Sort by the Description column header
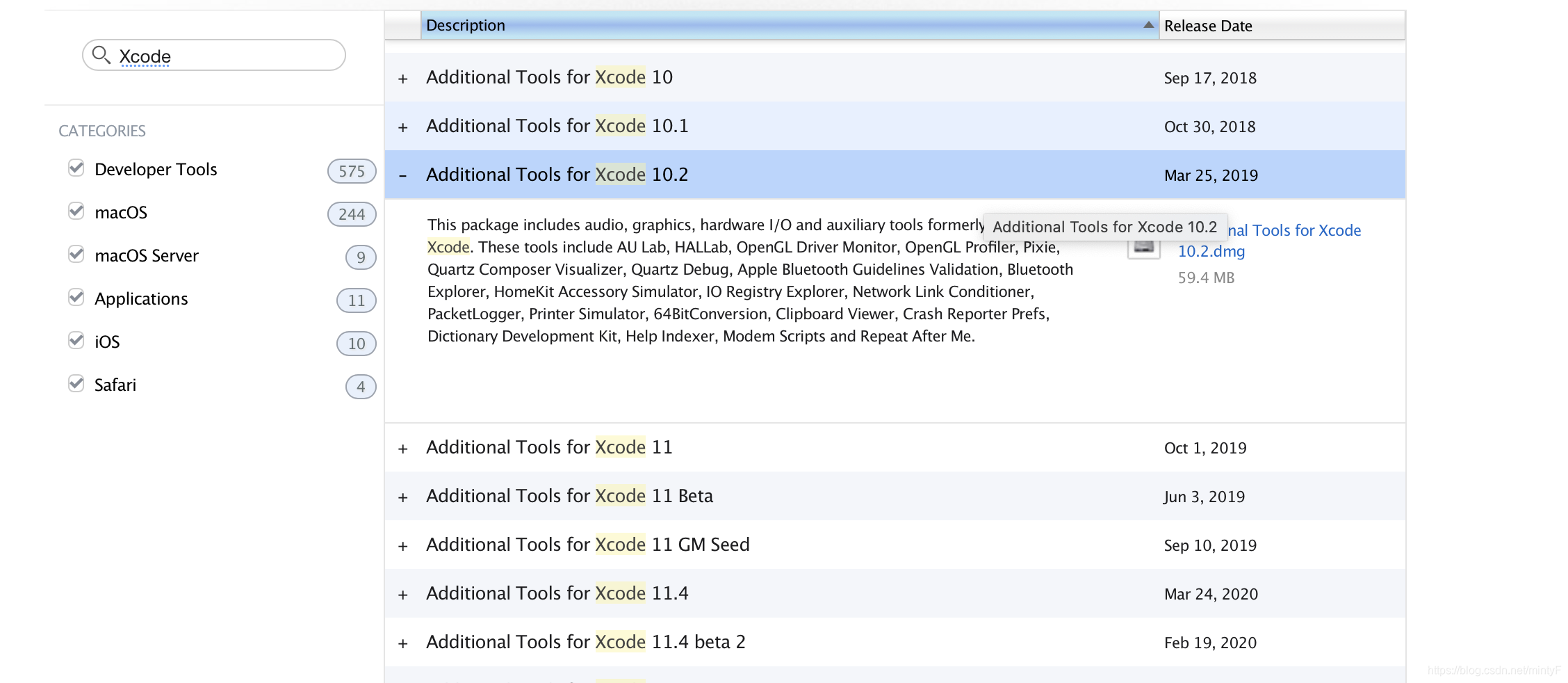 click(790, 25)
